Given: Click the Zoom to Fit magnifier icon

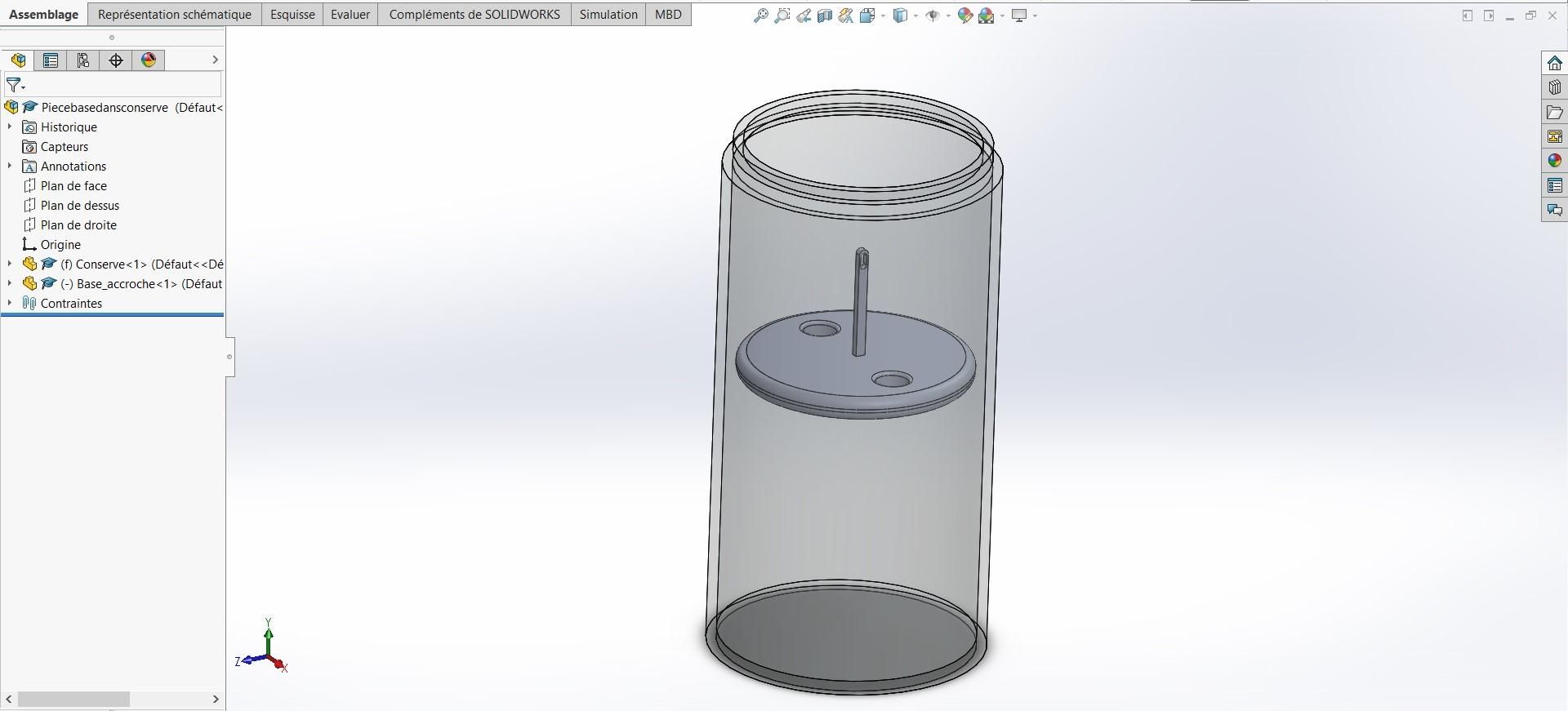Looking at the screenshot, I should (761, 16).
